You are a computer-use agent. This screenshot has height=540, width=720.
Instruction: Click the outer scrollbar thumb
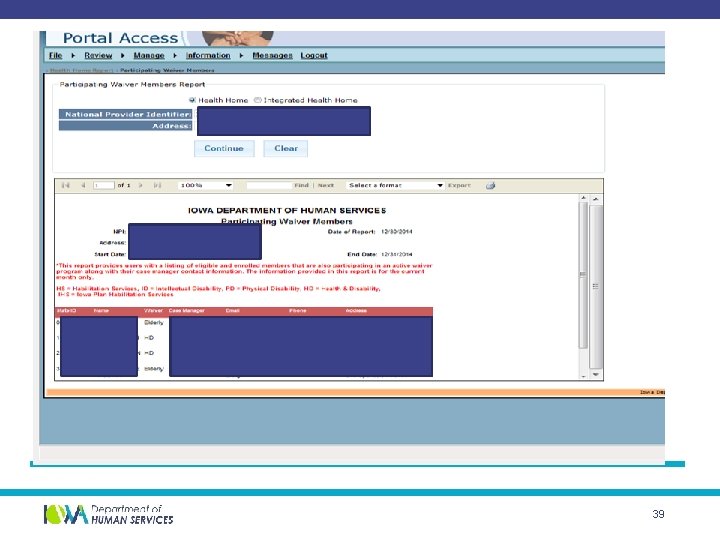pos(596,286)
